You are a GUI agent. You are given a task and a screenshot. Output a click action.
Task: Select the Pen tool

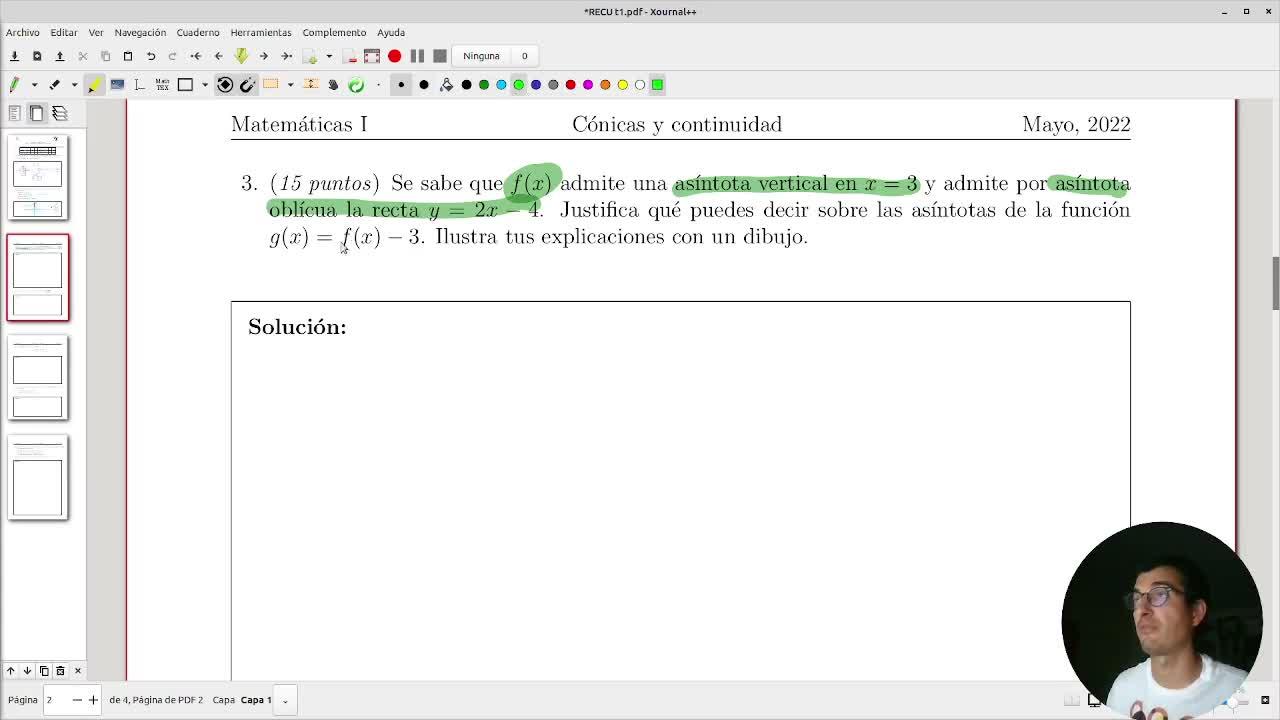(14, 85)
